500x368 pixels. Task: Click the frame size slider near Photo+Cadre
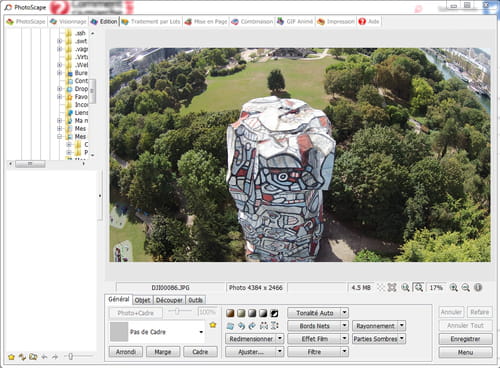tap(179, 311)
